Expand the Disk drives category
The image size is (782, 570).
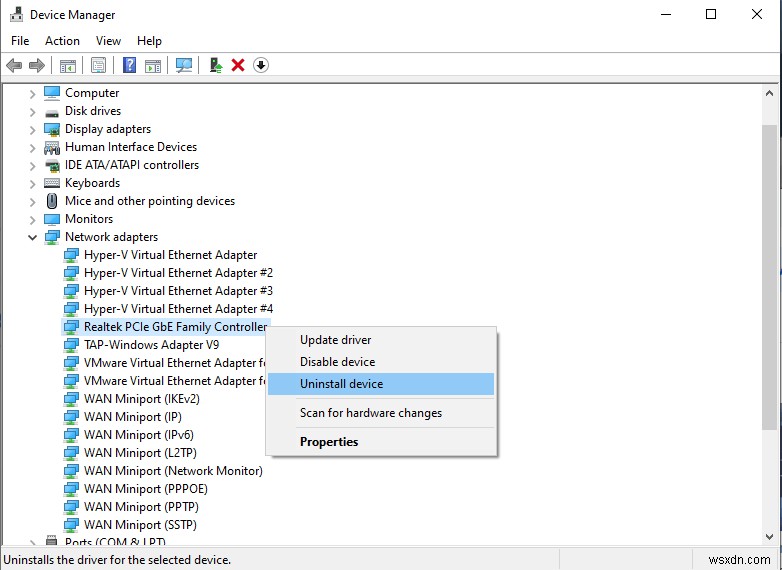32,111
